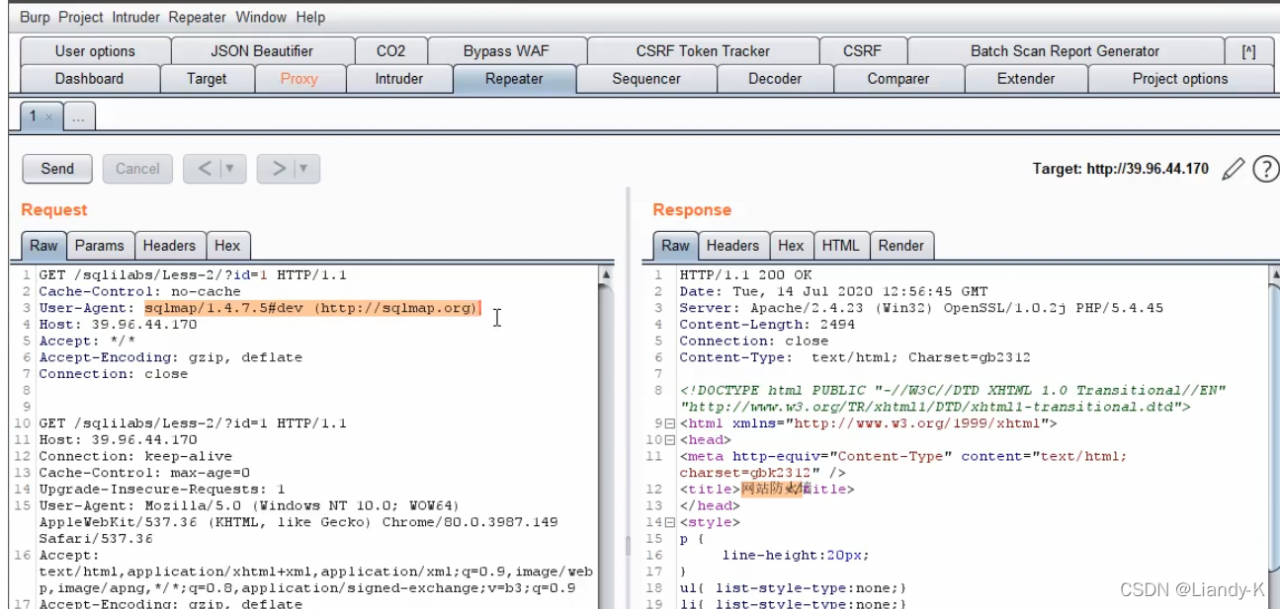Open the [^] extension tab
Viewport: 1280px width, 609px height.
click(1249, 51)
